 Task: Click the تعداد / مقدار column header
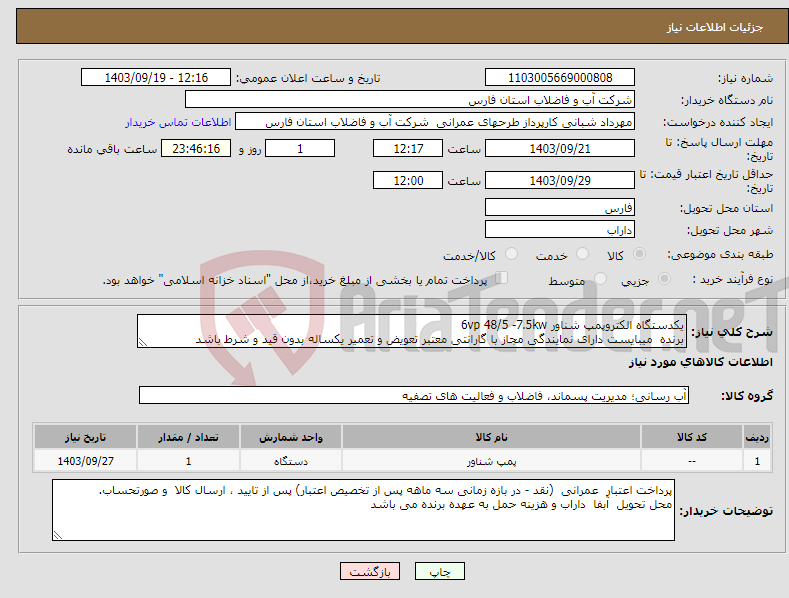coord(188,437)
